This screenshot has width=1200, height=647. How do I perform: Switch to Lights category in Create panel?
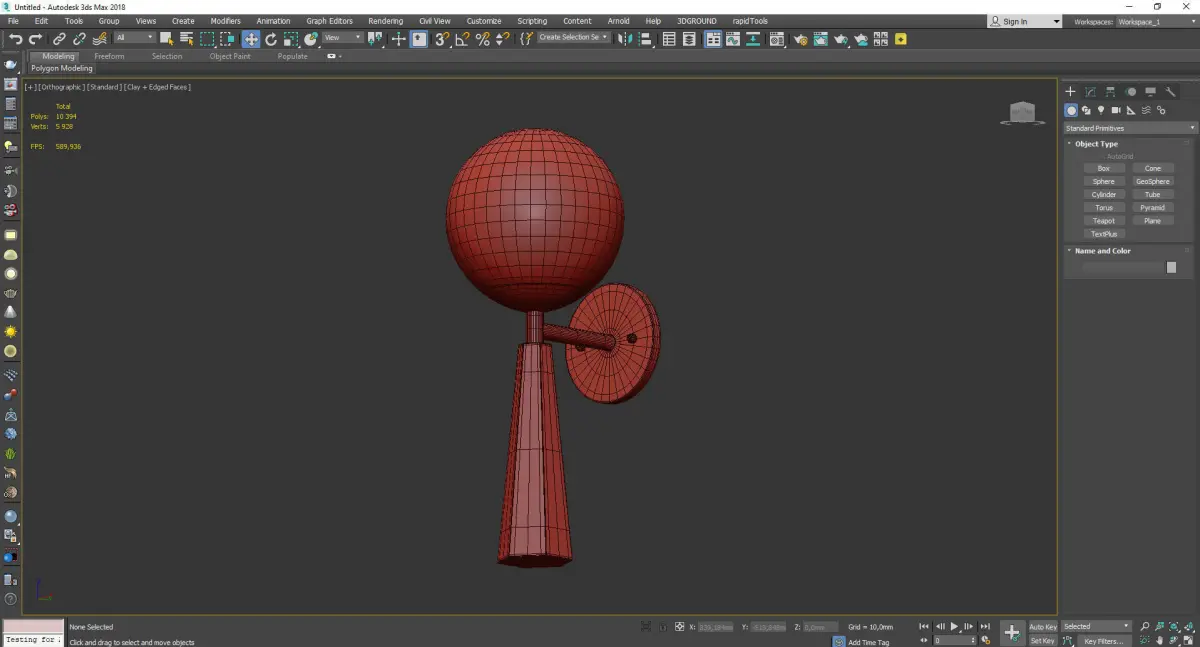click(1101, 110)
